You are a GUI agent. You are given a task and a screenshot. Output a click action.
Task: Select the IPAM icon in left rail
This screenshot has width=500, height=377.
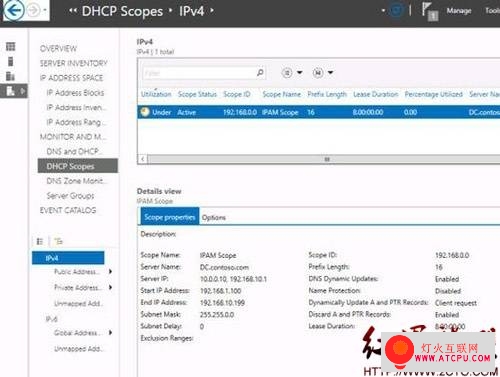click(10, 91)
